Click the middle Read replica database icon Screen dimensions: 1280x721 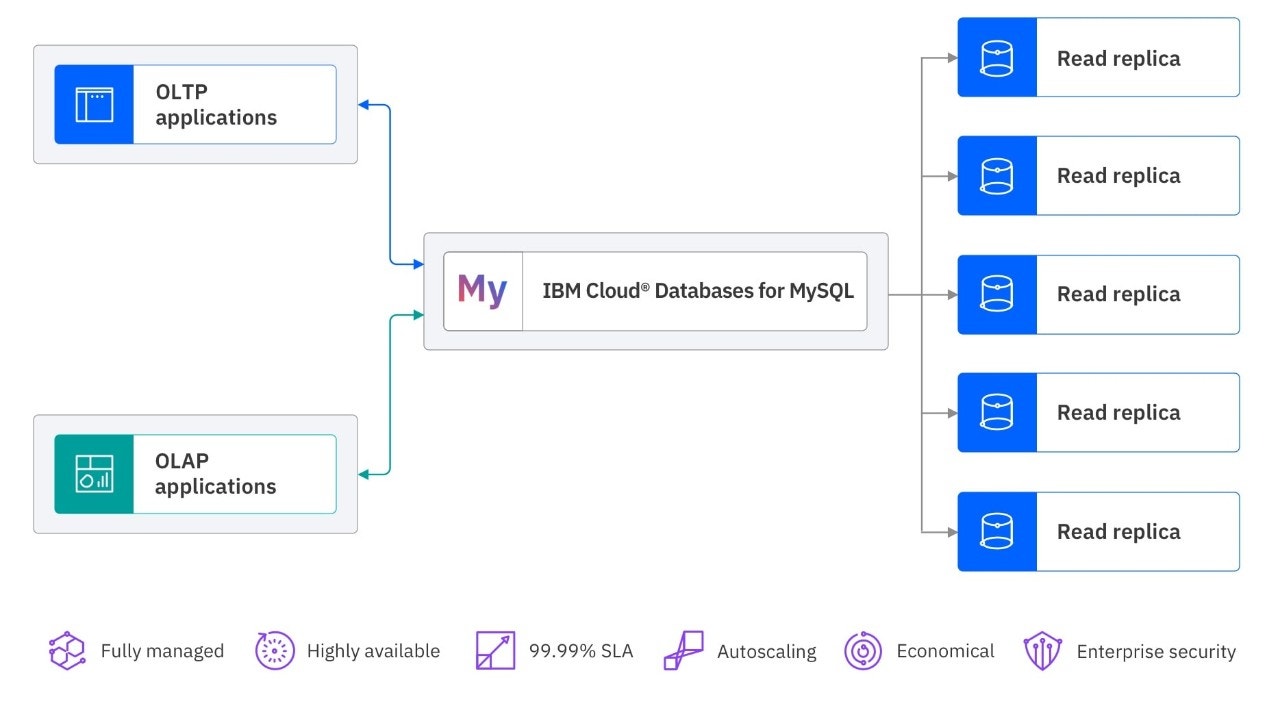pos(995,294)
